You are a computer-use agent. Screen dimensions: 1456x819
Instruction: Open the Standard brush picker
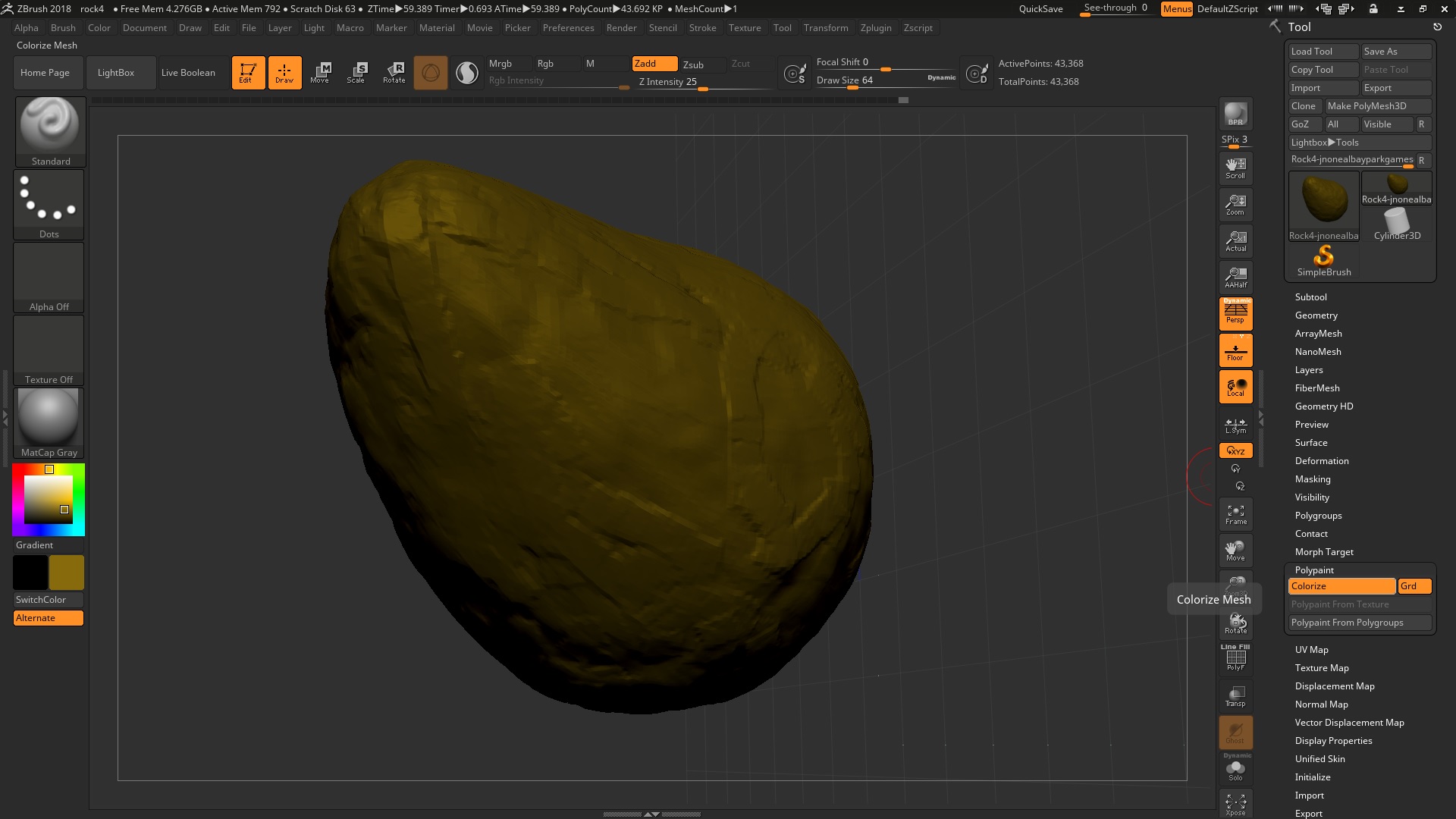click(x=50, y=132)
